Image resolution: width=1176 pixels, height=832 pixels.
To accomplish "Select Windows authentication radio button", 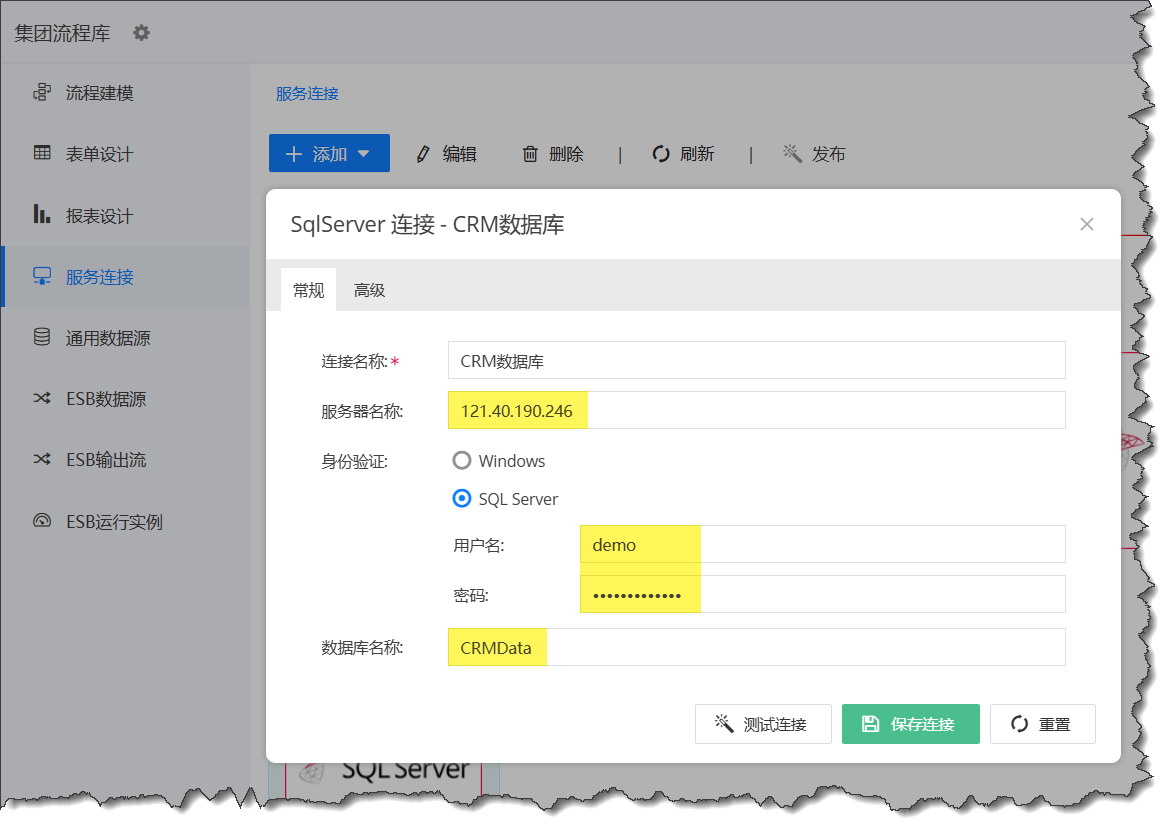I will [x=462, y=461].
